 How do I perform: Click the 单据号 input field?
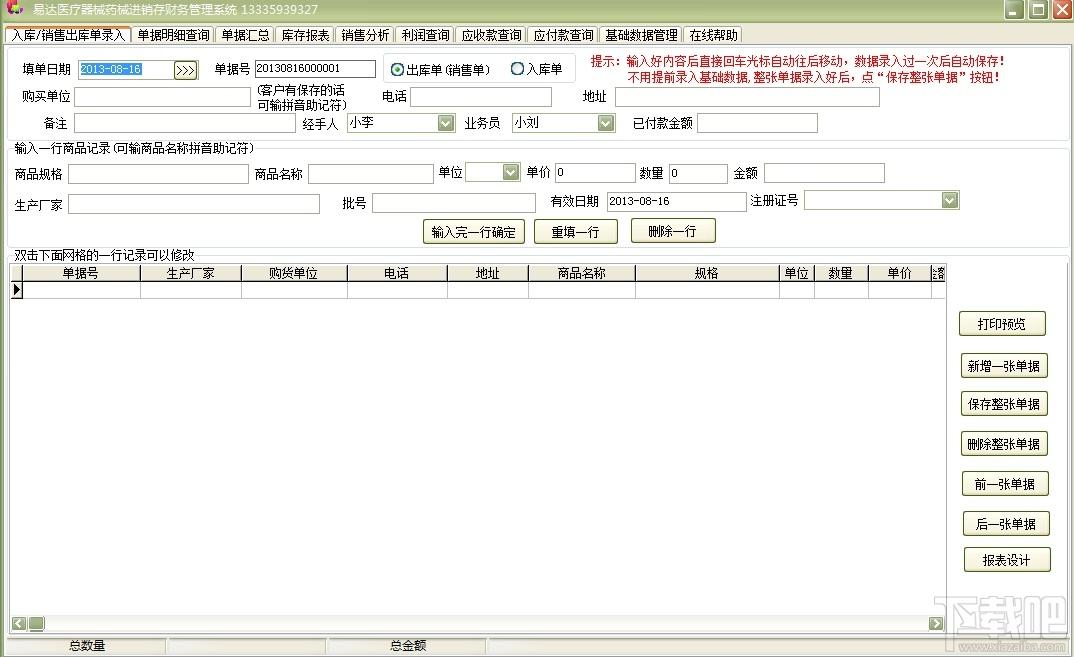point(315,69)
